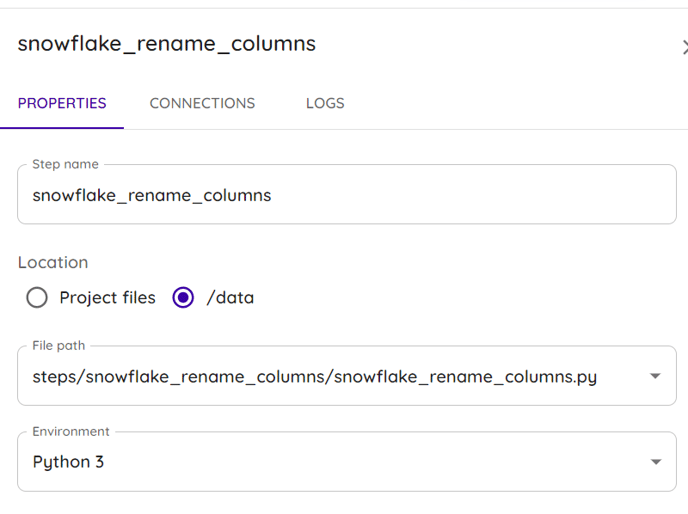
Task: Click the Step name input field
Action: [x=347, y=194]
